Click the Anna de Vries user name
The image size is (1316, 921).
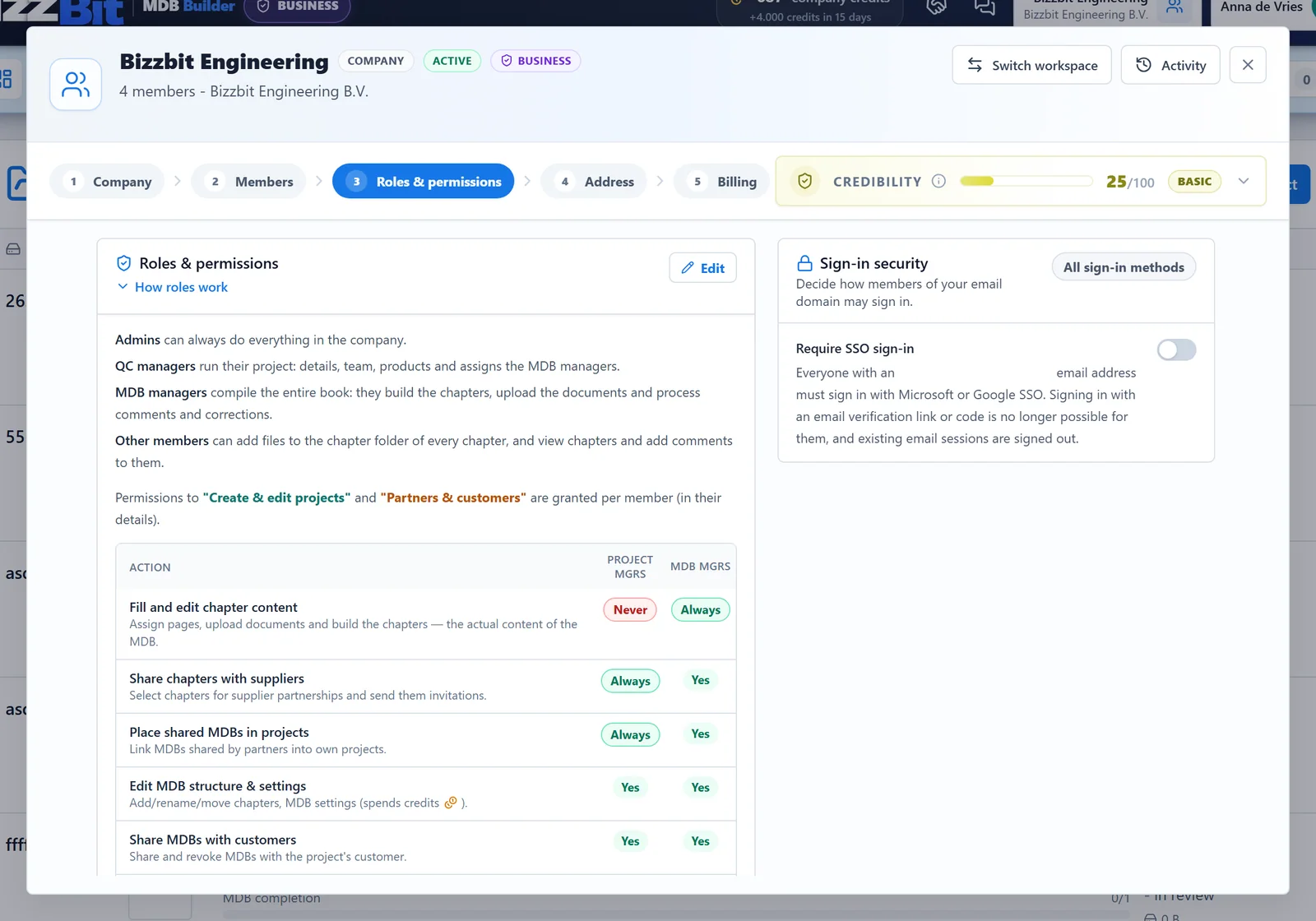pyautogui.click(x=1261, y=7)
